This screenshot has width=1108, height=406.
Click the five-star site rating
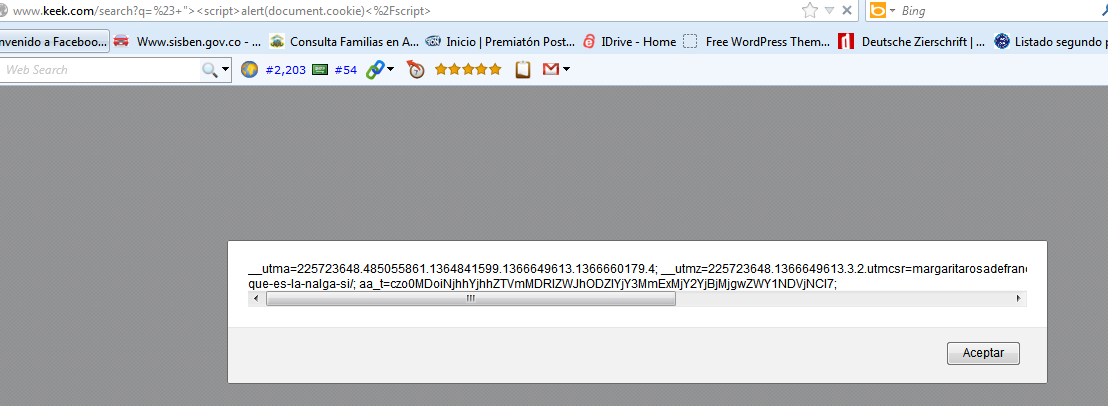coord(468,69)
